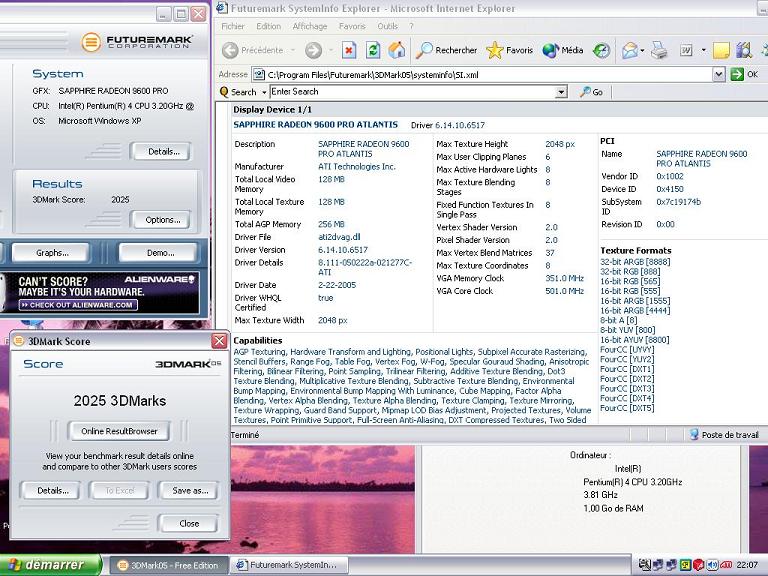
Task: Click the Edit with Word icon
Action: (686, 50)
